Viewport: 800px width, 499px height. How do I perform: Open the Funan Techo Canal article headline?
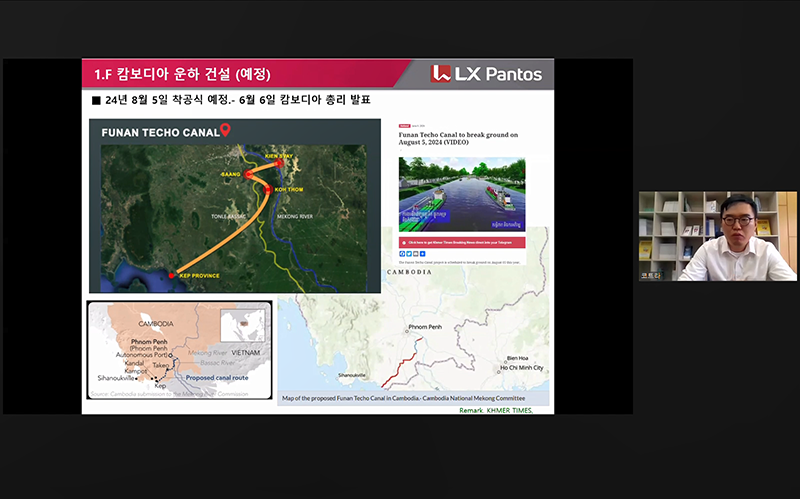(x=458, y=138)
